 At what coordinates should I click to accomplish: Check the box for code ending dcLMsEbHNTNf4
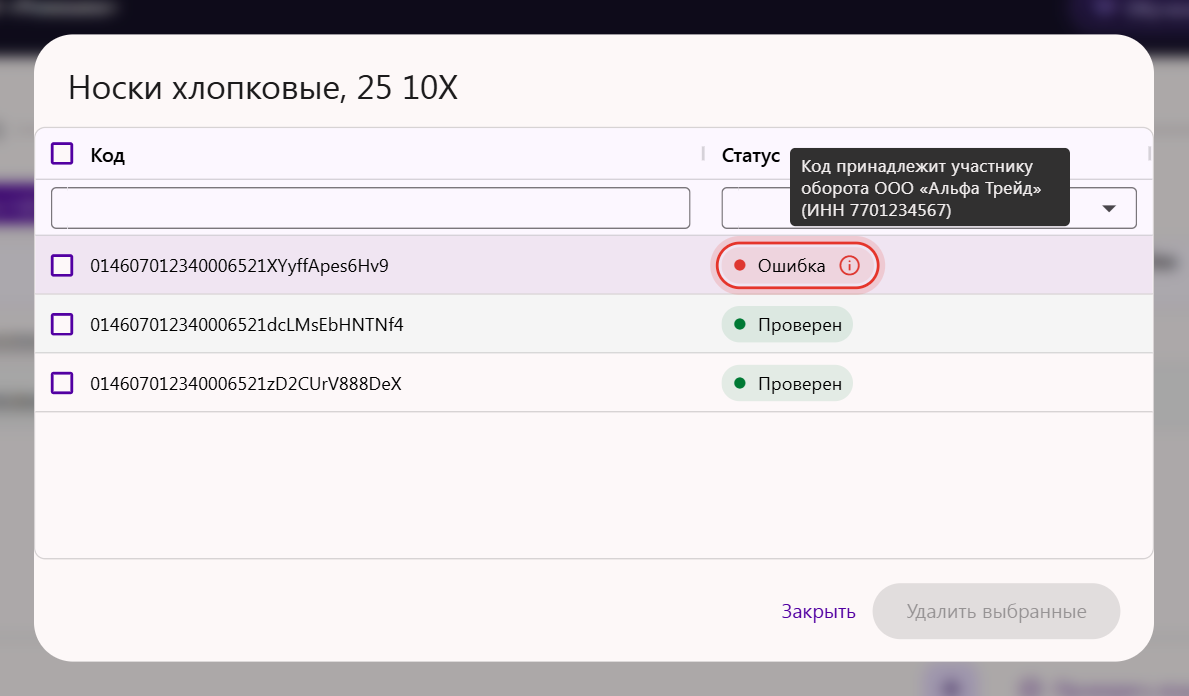click(62, 324)
